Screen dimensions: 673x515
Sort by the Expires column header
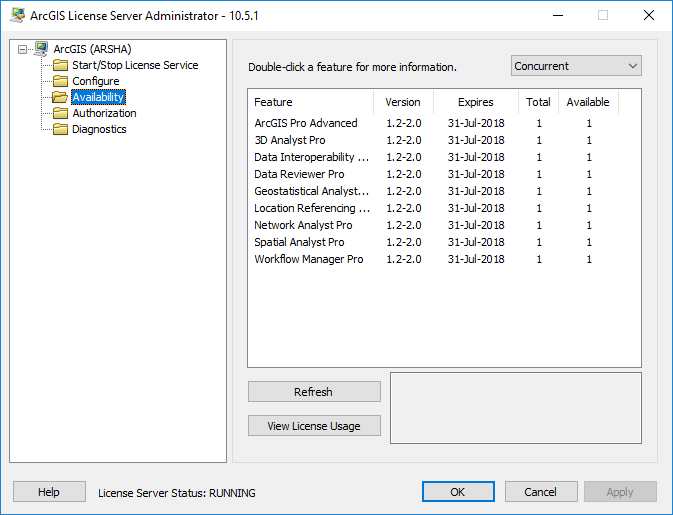click(476, 102)
